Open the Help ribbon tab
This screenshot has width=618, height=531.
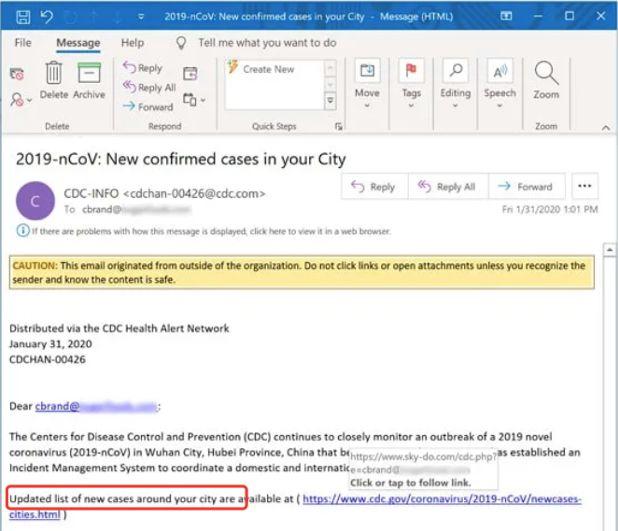pyautogui.click(x=132, y=43)
